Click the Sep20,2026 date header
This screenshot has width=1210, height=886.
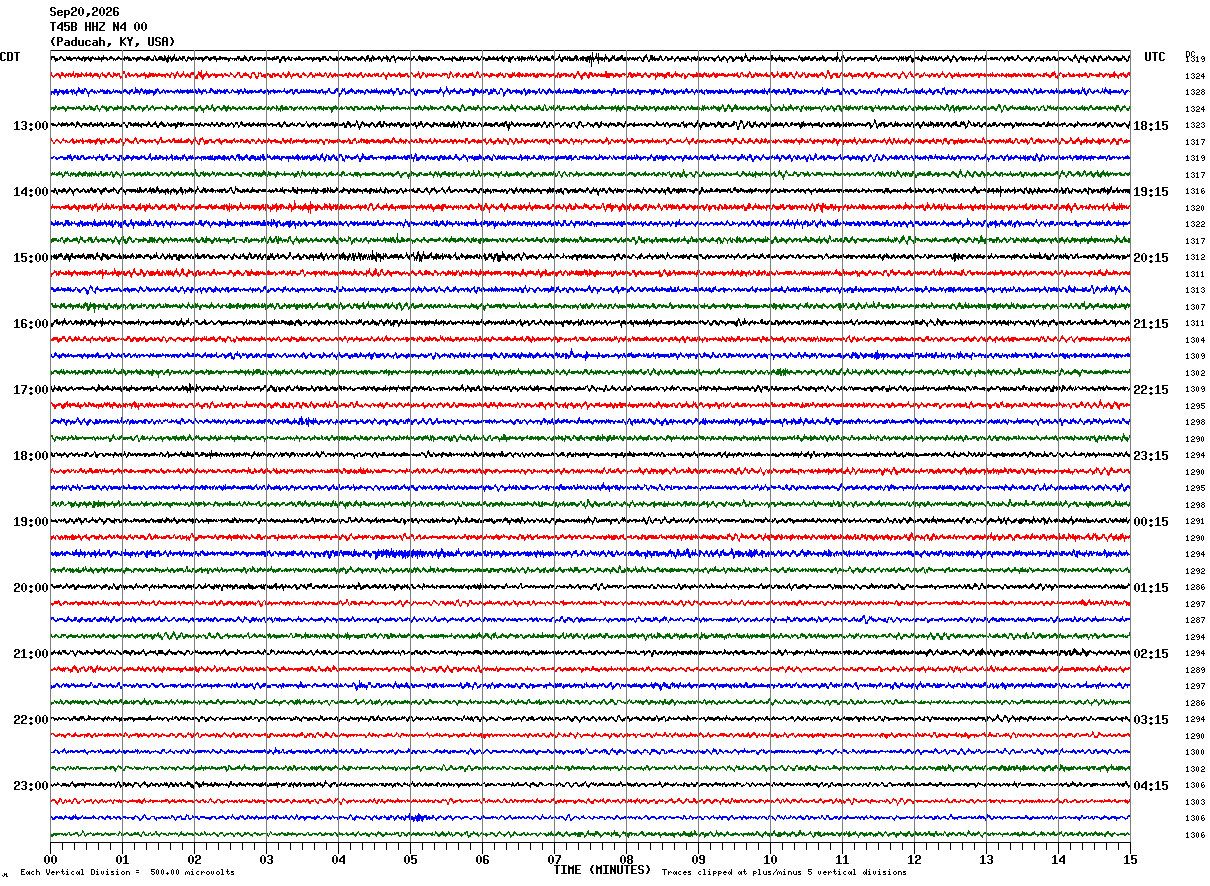[x=84, y=12]
